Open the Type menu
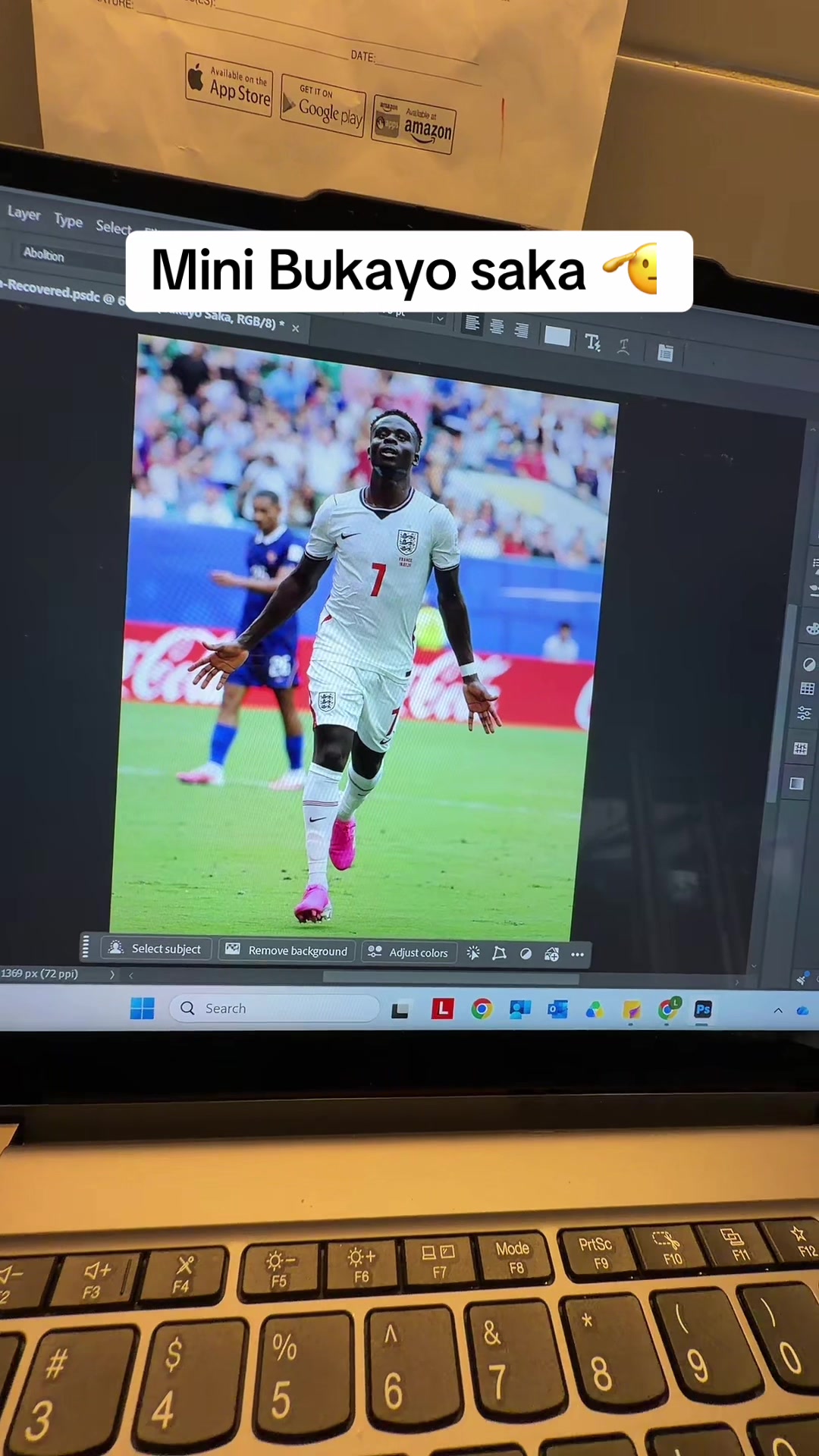 click(x=68, y=220)
